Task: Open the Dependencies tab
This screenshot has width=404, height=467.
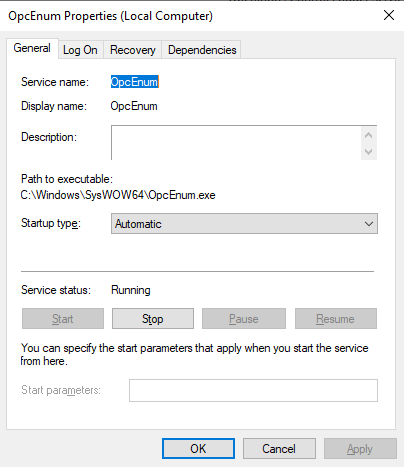Action: [x=202, y=50]
